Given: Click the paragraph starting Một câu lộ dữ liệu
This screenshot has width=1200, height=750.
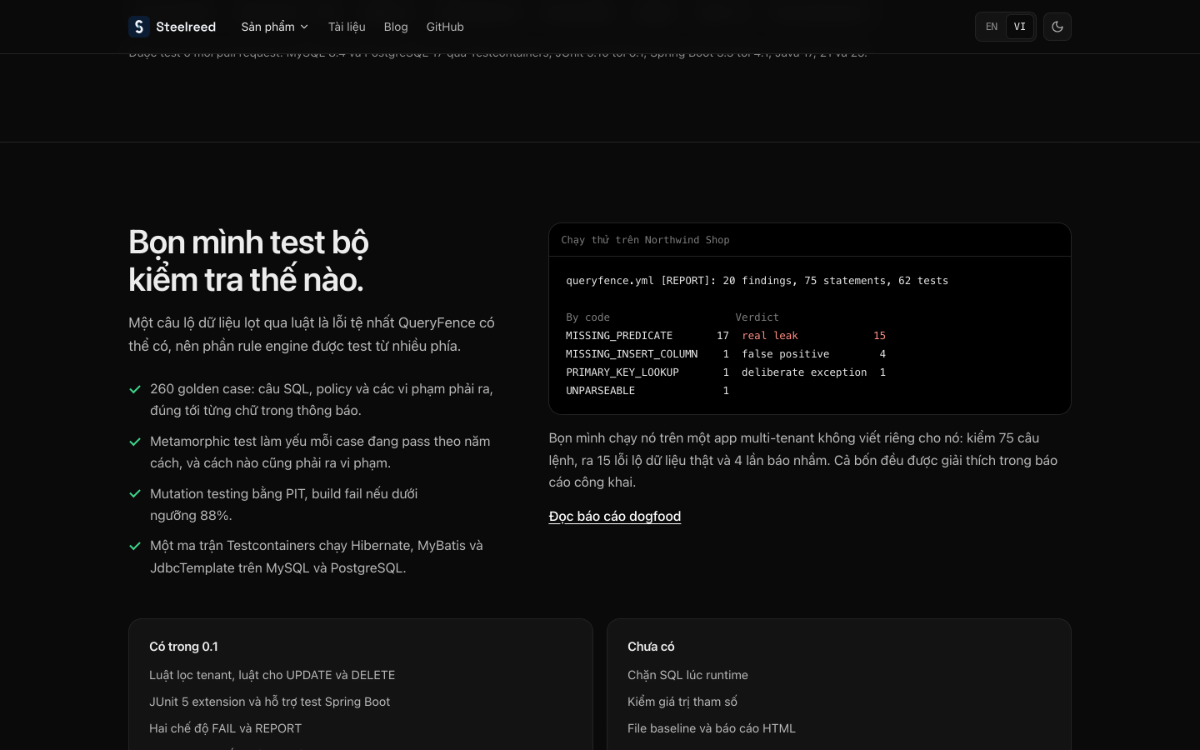Looking at the screenshot, I should (312, 335).
